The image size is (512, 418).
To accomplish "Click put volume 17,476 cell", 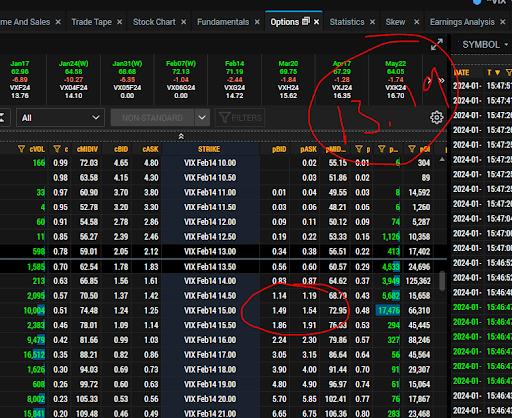I will (x=388, y=310).
